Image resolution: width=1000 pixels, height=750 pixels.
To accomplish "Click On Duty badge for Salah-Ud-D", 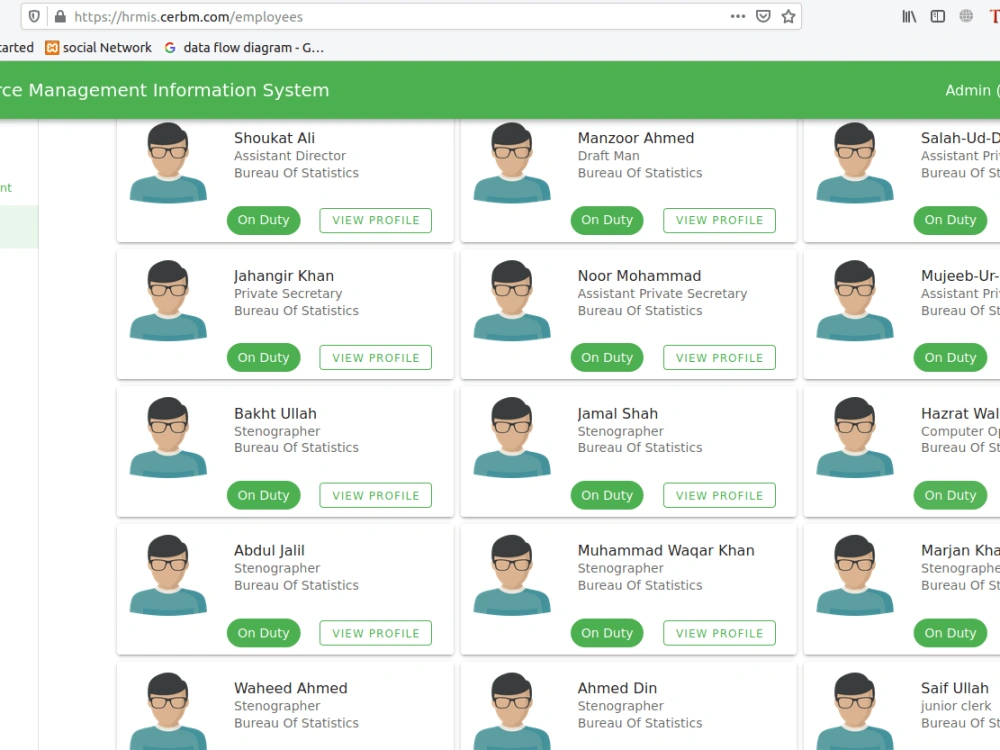I will tap(950, 220).
